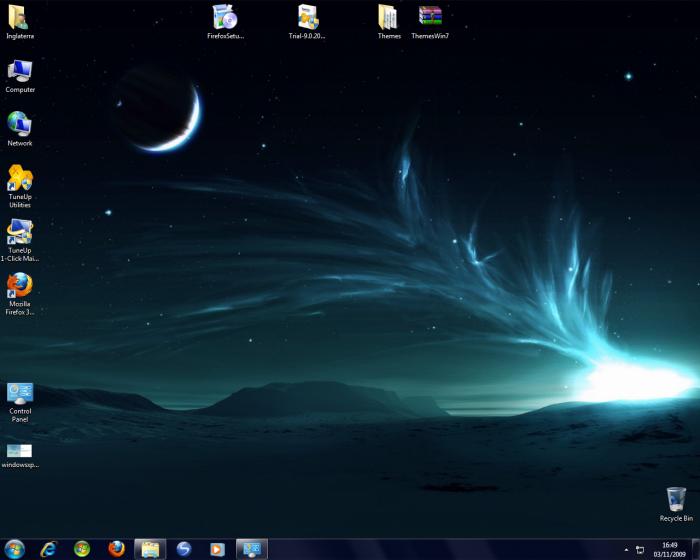Viewport: 700px width, 560px height.
Task: Show hidden system tray icons arrow
Action: (x=626, y=550)
